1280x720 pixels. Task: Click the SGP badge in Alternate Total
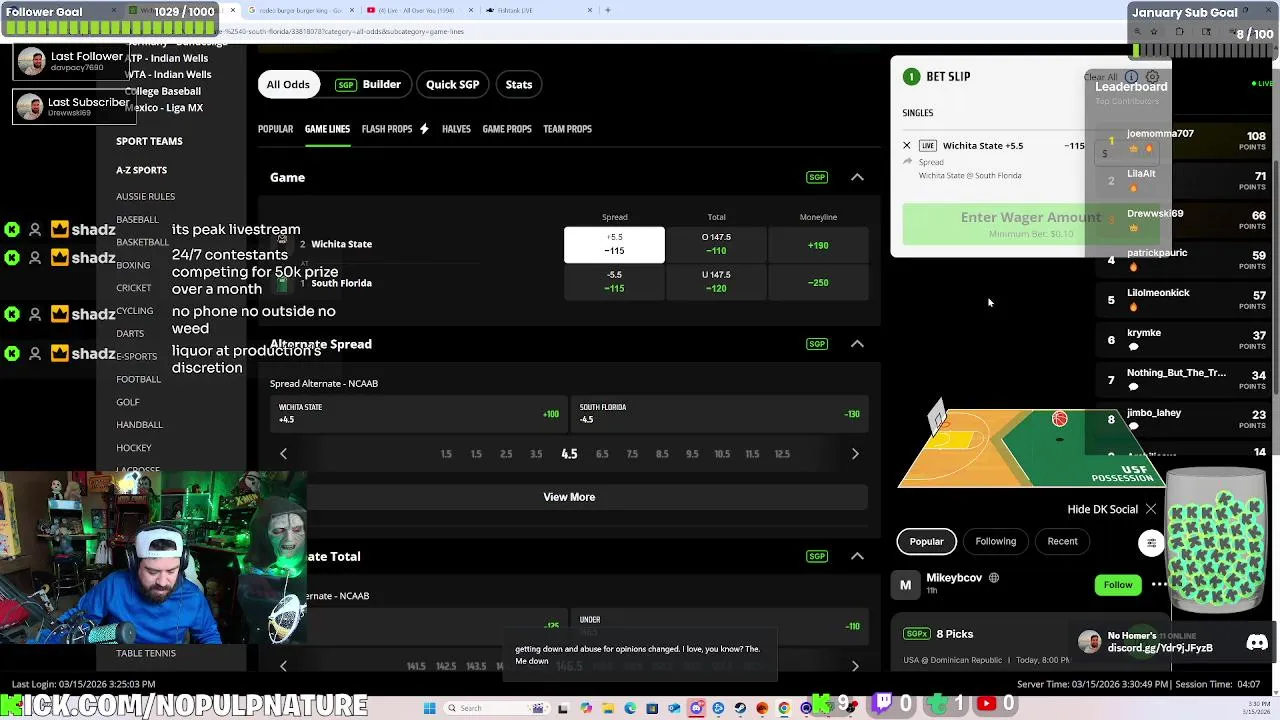click(x=817, y=556)
